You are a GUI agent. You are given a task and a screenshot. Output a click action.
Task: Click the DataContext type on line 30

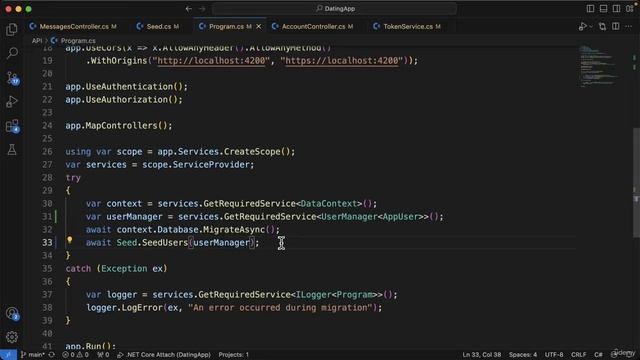(329, 203)
